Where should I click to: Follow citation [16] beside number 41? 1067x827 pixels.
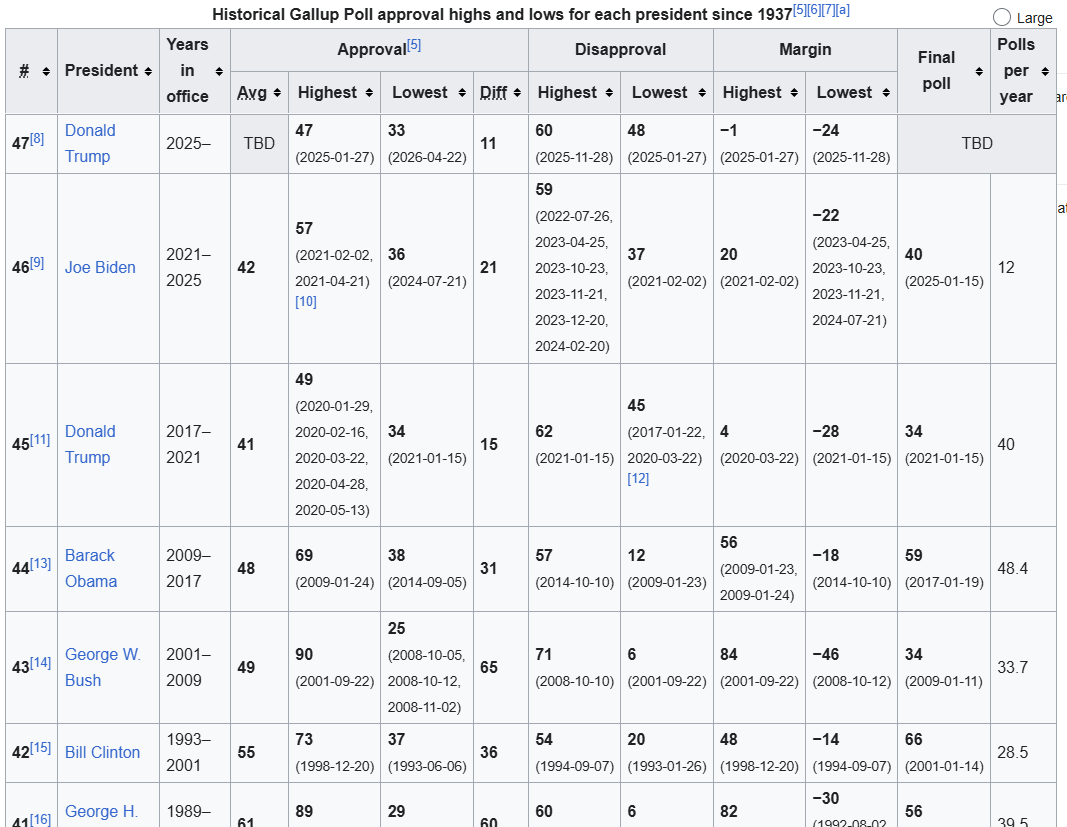coord(40,819)
